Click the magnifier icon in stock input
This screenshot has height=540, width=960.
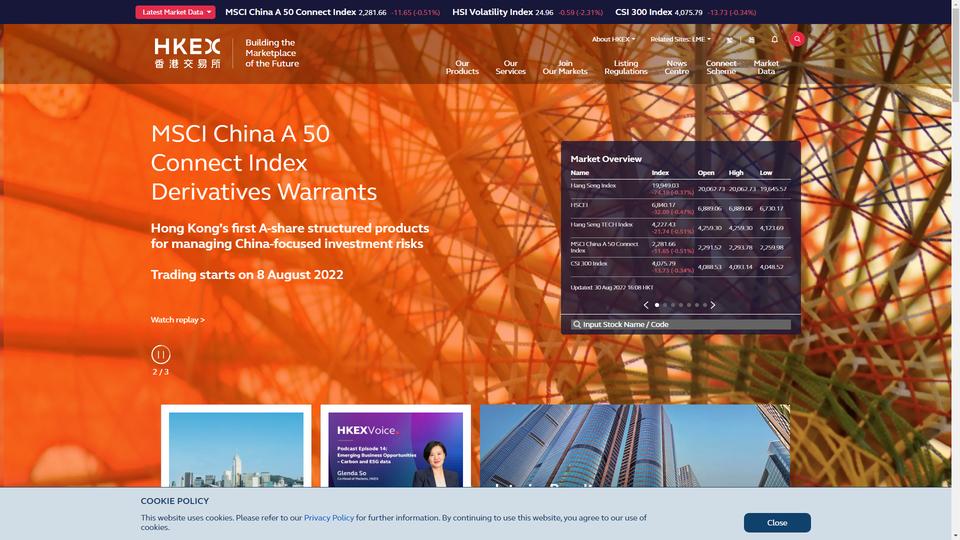(576, 324)
